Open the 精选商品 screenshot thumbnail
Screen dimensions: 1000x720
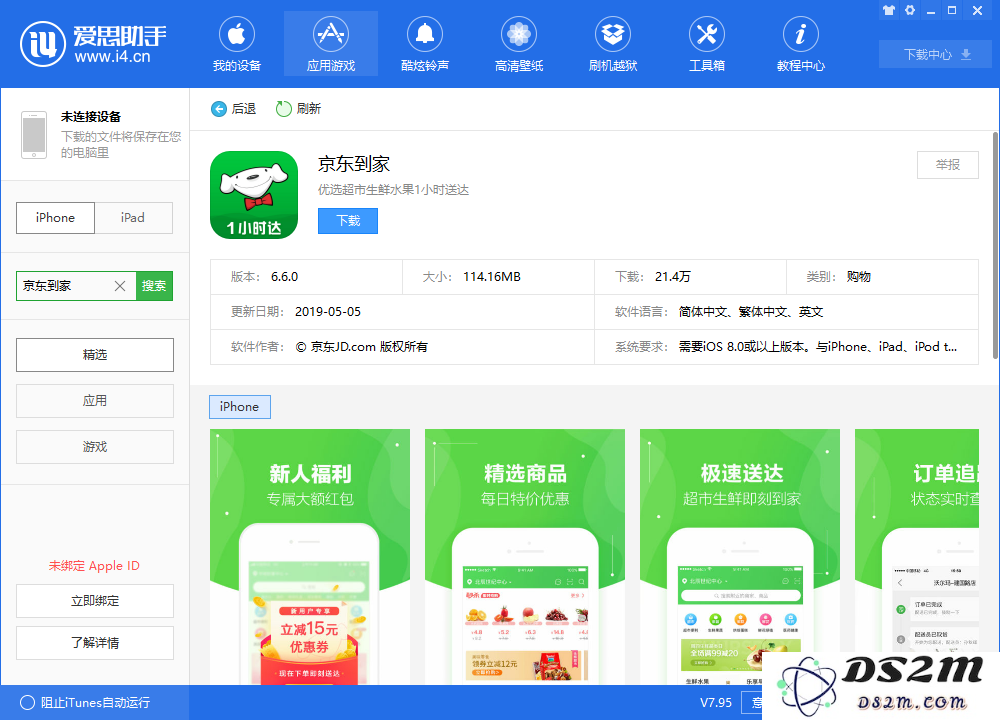pos(525,557)
